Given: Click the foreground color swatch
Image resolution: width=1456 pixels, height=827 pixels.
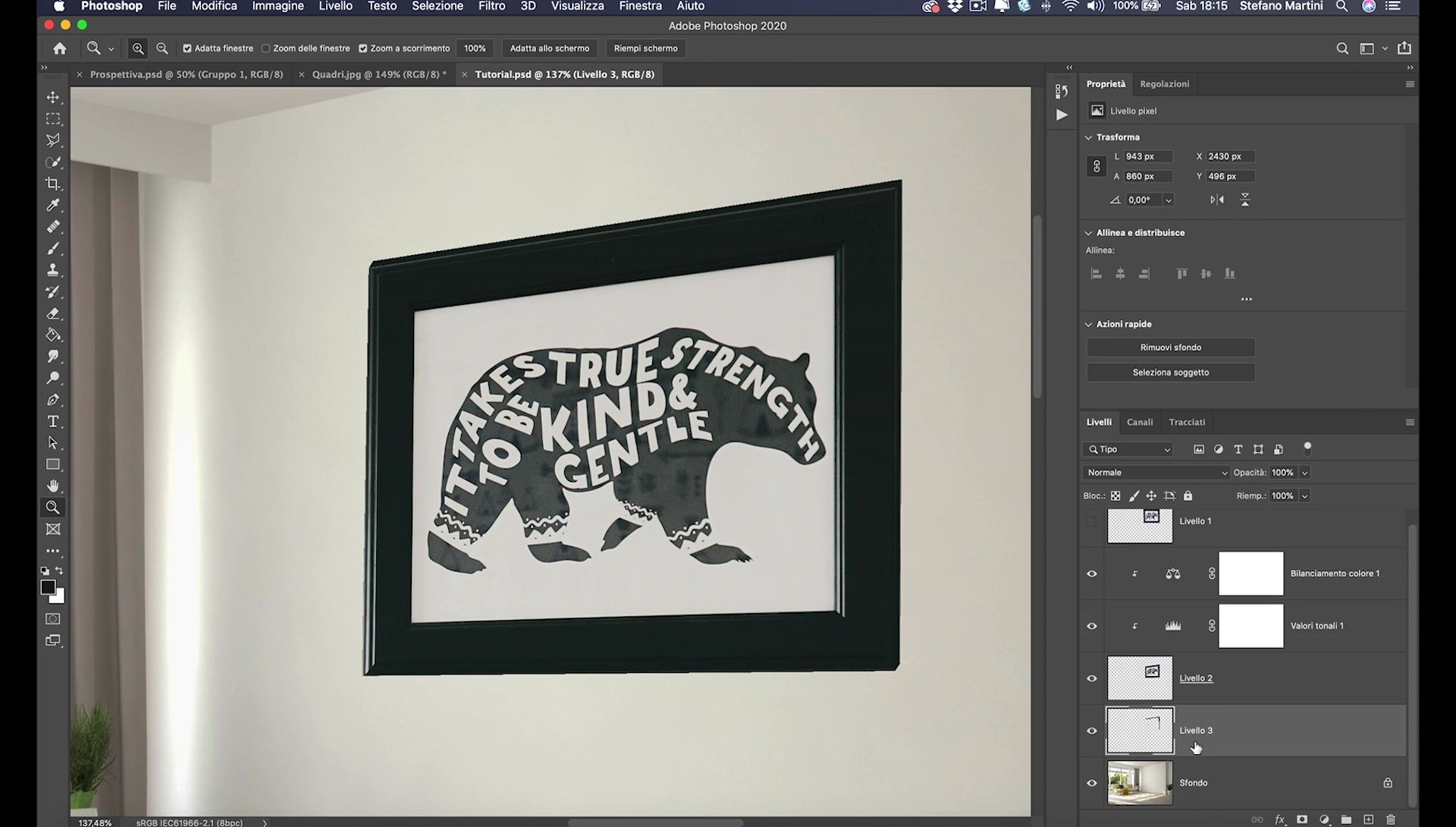Looking at the screenshot, I should [x=48, y=588].
